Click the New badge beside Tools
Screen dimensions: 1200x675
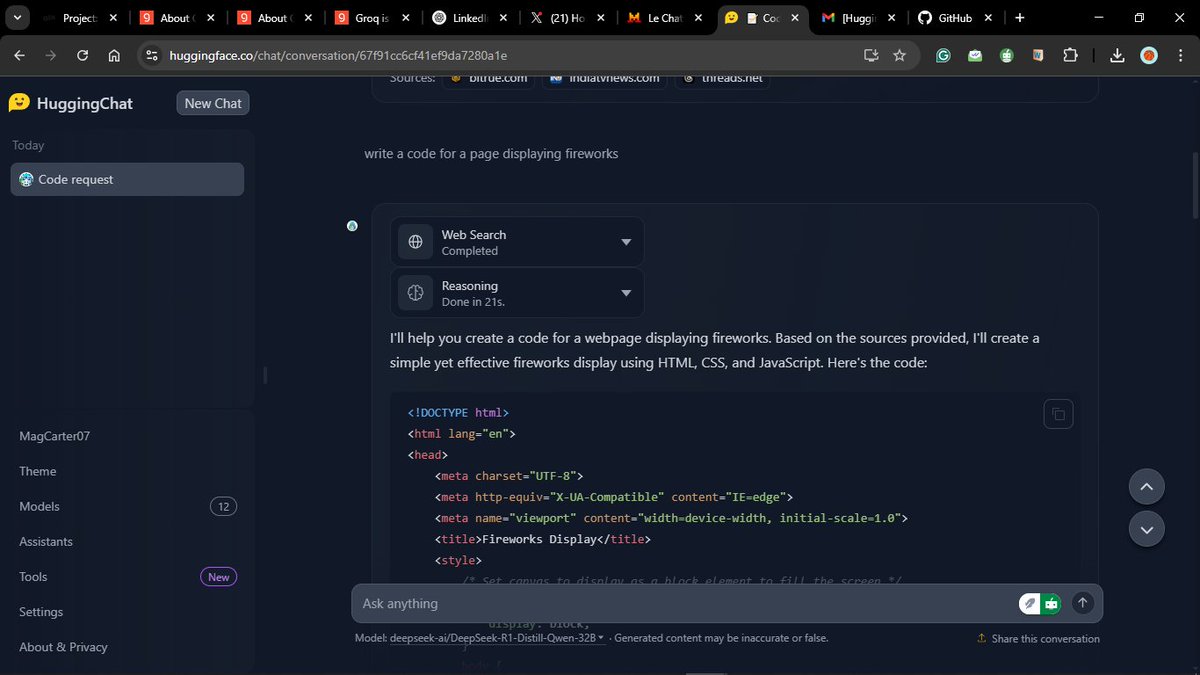click(218, 577)
